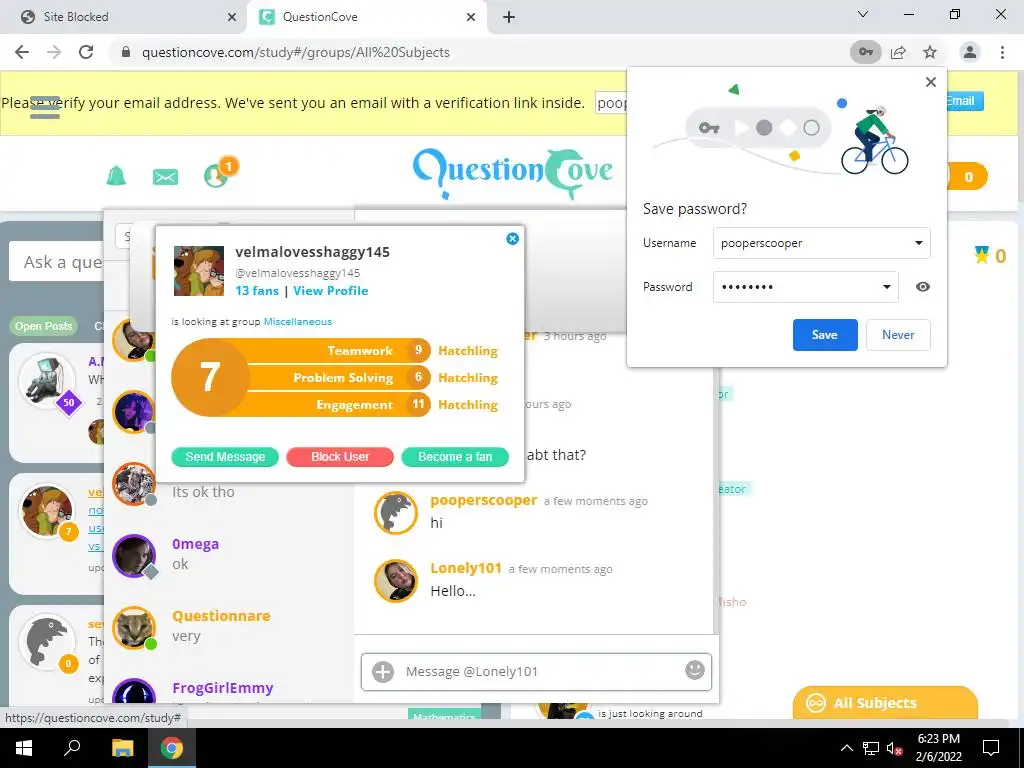Click the Block User button
Image resolution: width=1024 pixels, height=768 pixels.
(x=340, y=456)
